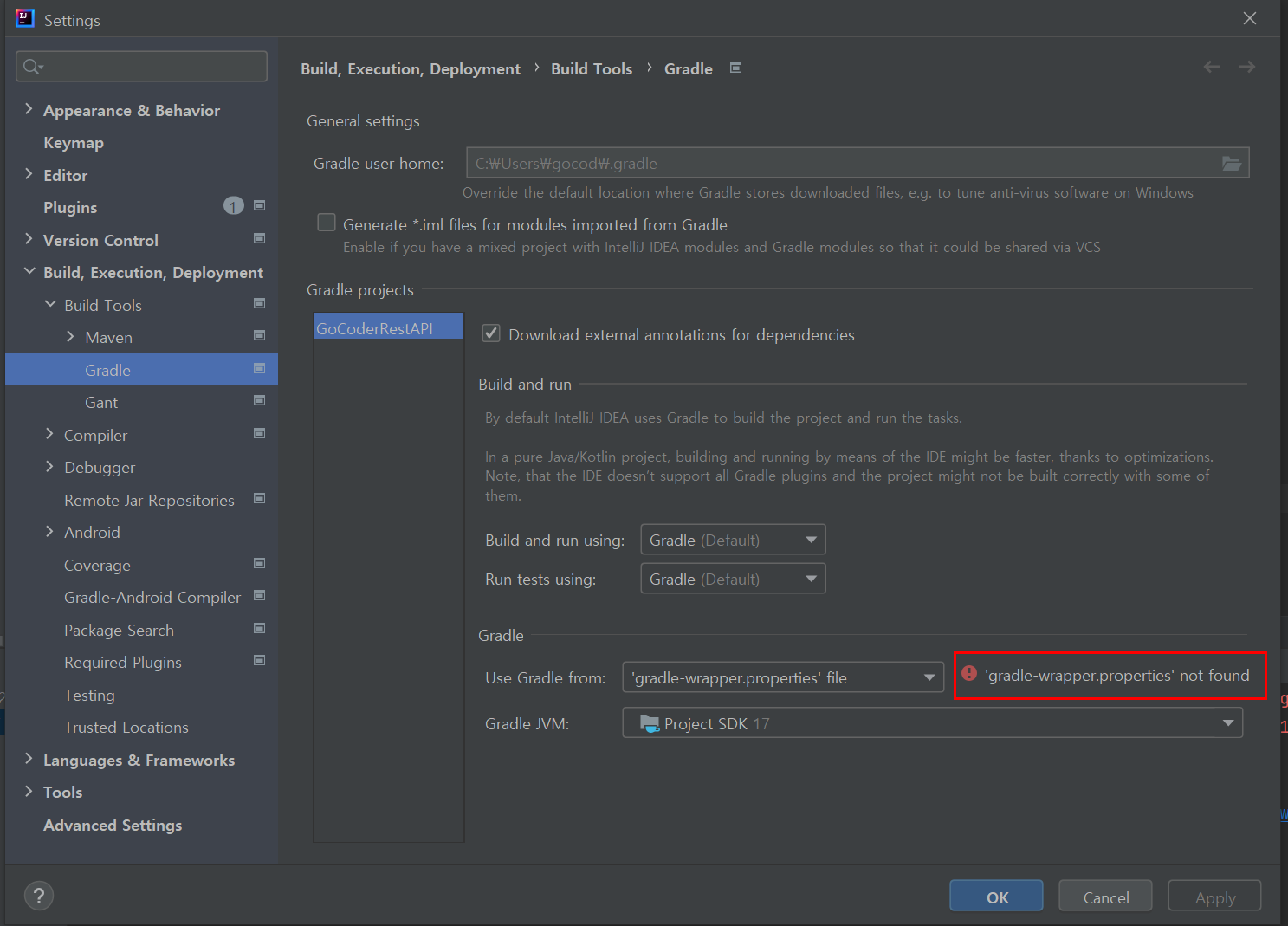Expand Appearance & Behavior section
Screen dimensions: 1288x926
point(29,109)
